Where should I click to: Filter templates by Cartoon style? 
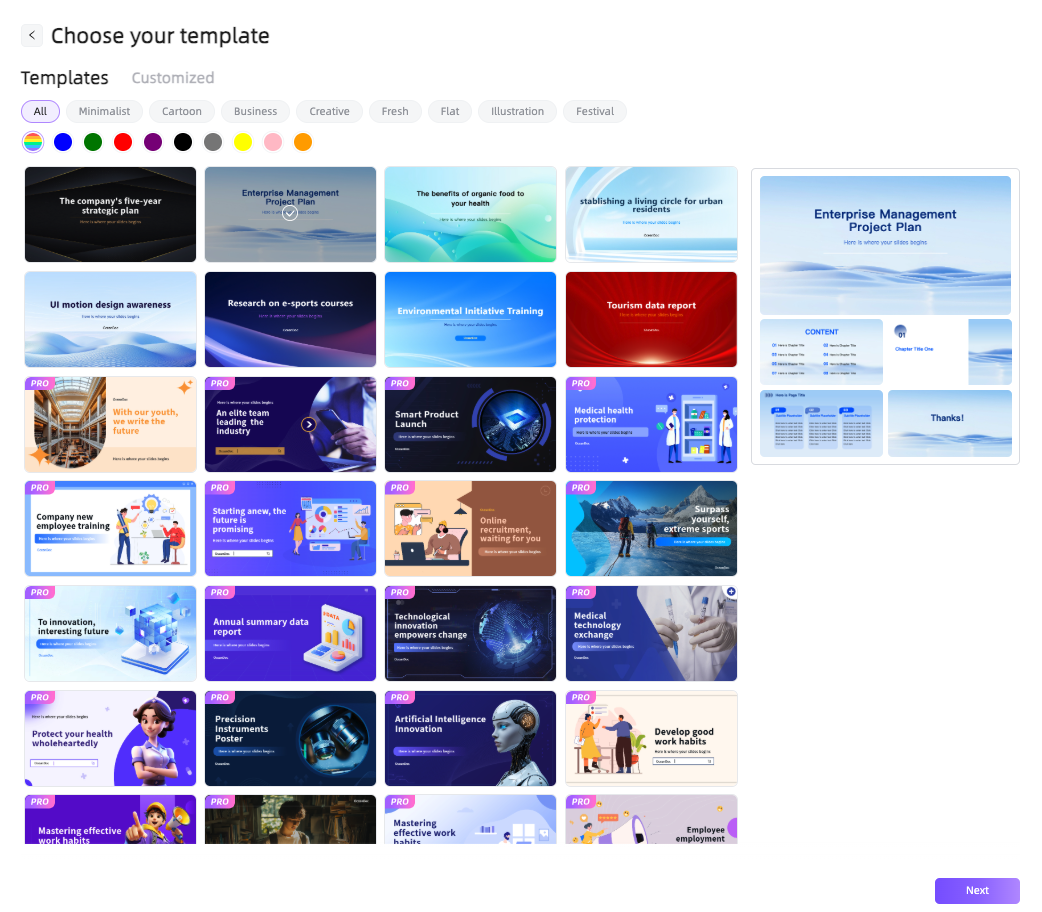[182, 111]
